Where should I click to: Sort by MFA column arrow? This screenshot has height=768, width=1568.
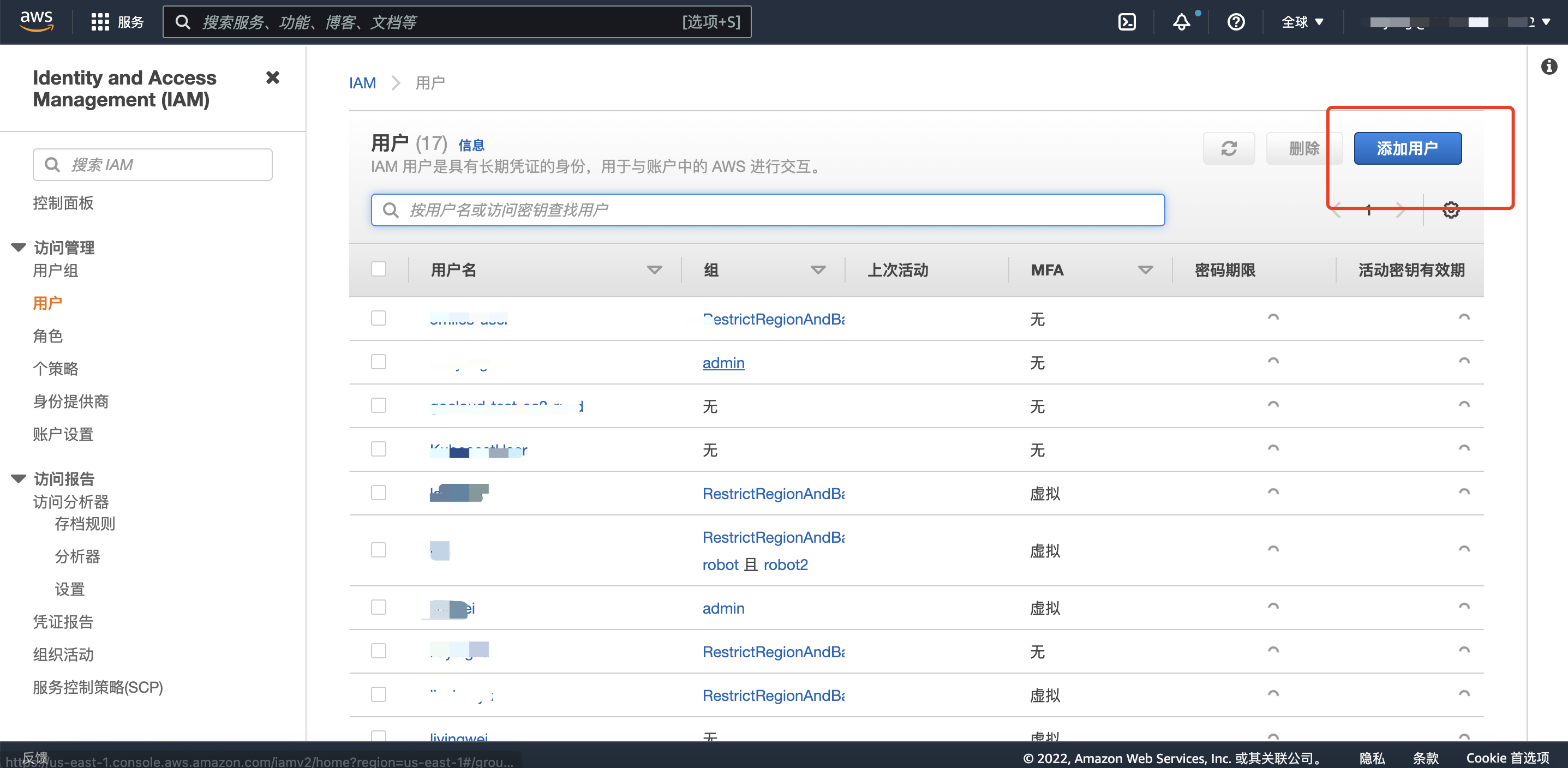[1146, 269]
